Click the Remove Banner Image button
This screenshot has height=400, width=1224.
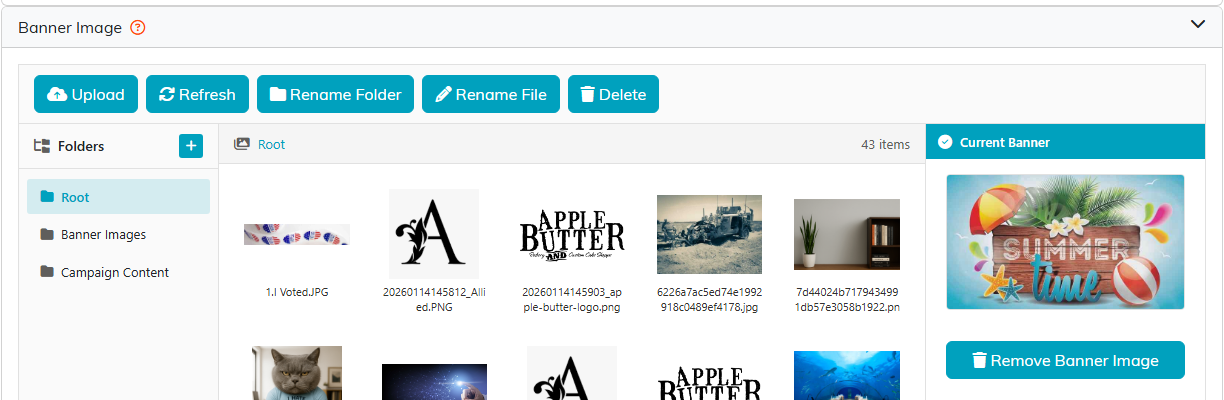pyautogui.click(x=1065, y=360)
